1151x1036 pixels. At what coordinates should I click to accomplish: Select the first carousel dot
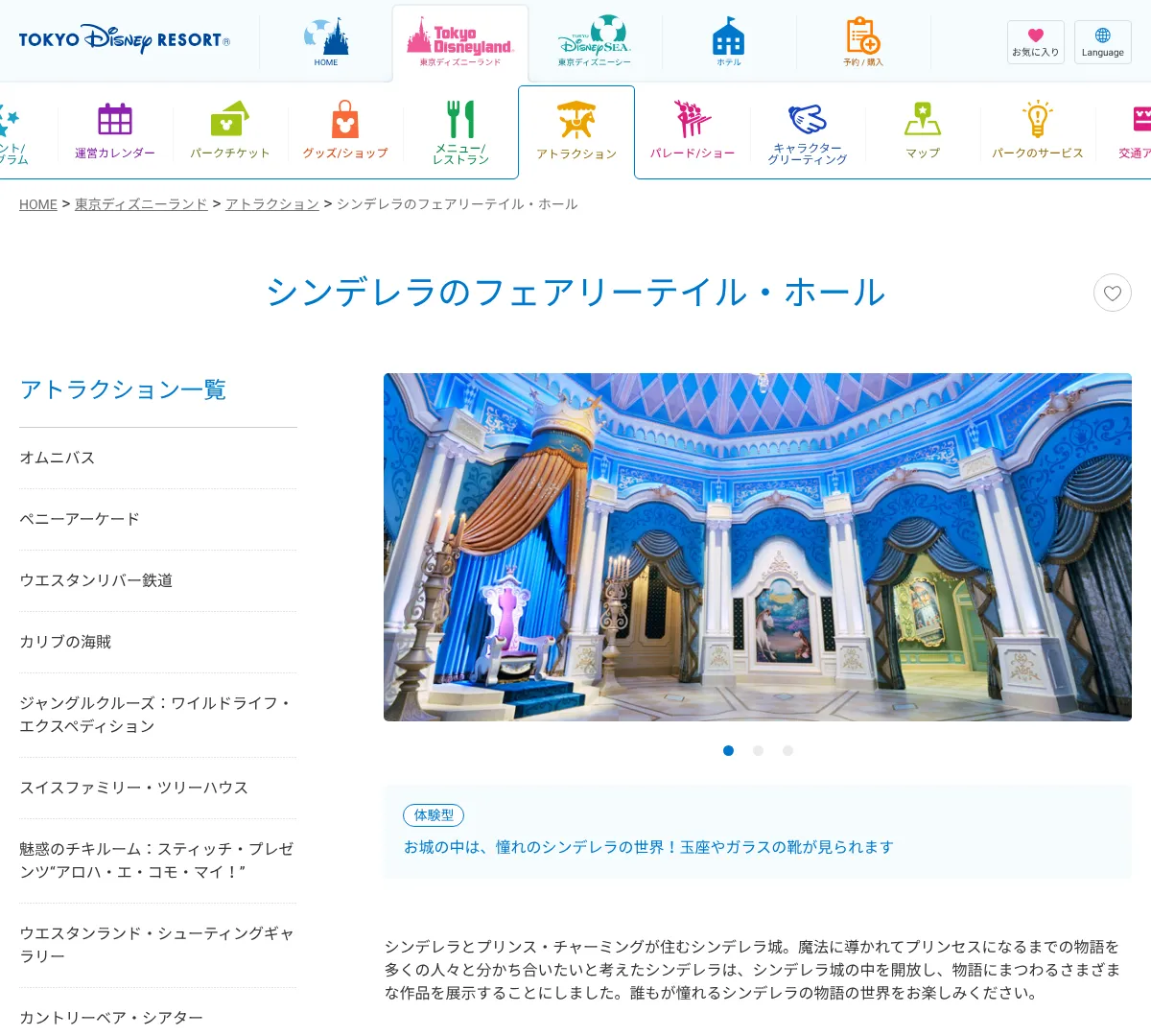point(729,751)
